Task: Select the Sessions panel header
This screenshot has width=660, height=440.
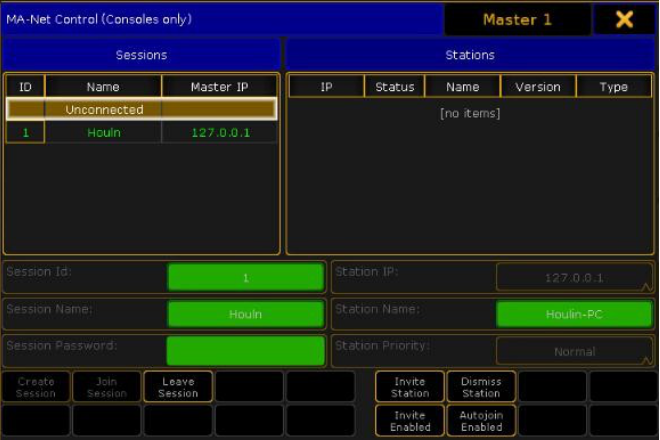Action: coord(141,55)
